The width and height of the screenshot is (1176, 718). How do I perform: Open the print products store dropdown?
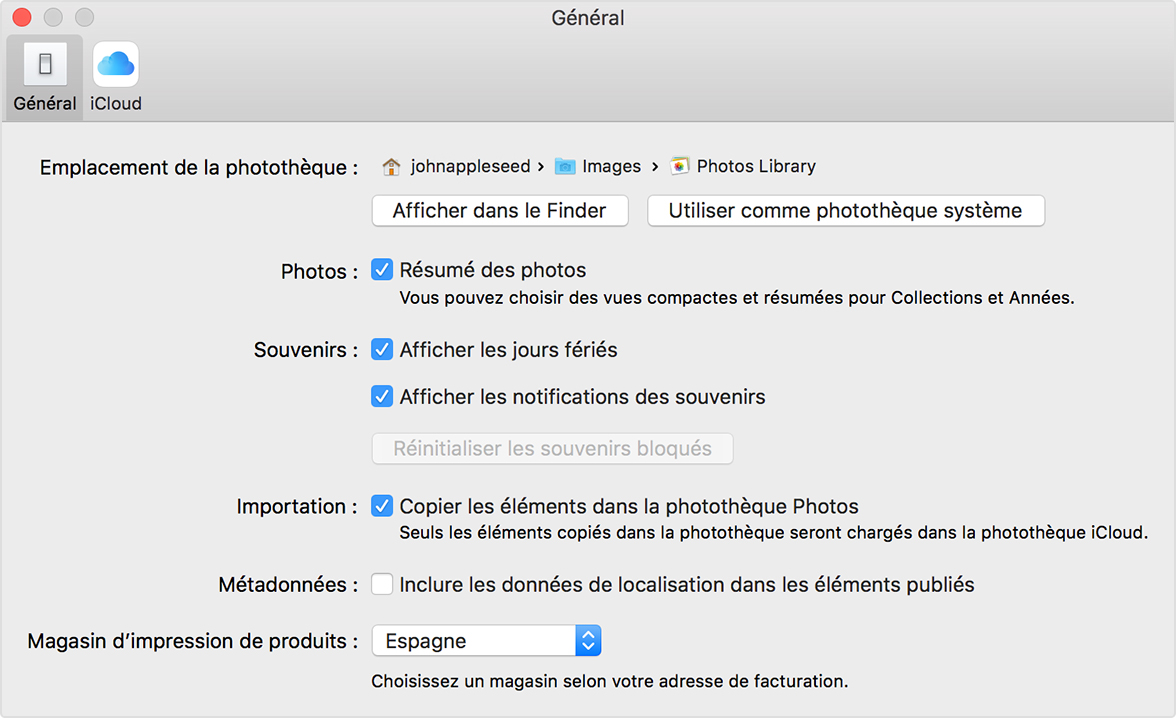(x=486, y=640)
